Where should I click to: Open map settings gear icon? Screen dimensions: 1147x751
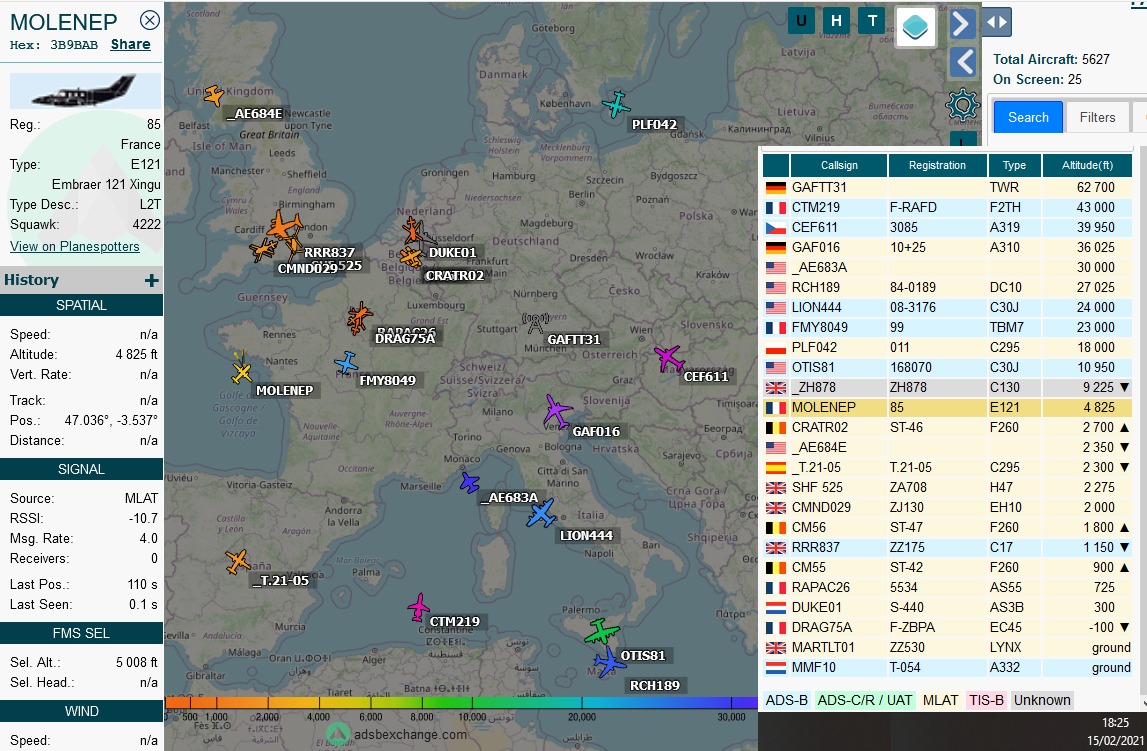pos(962,104)
